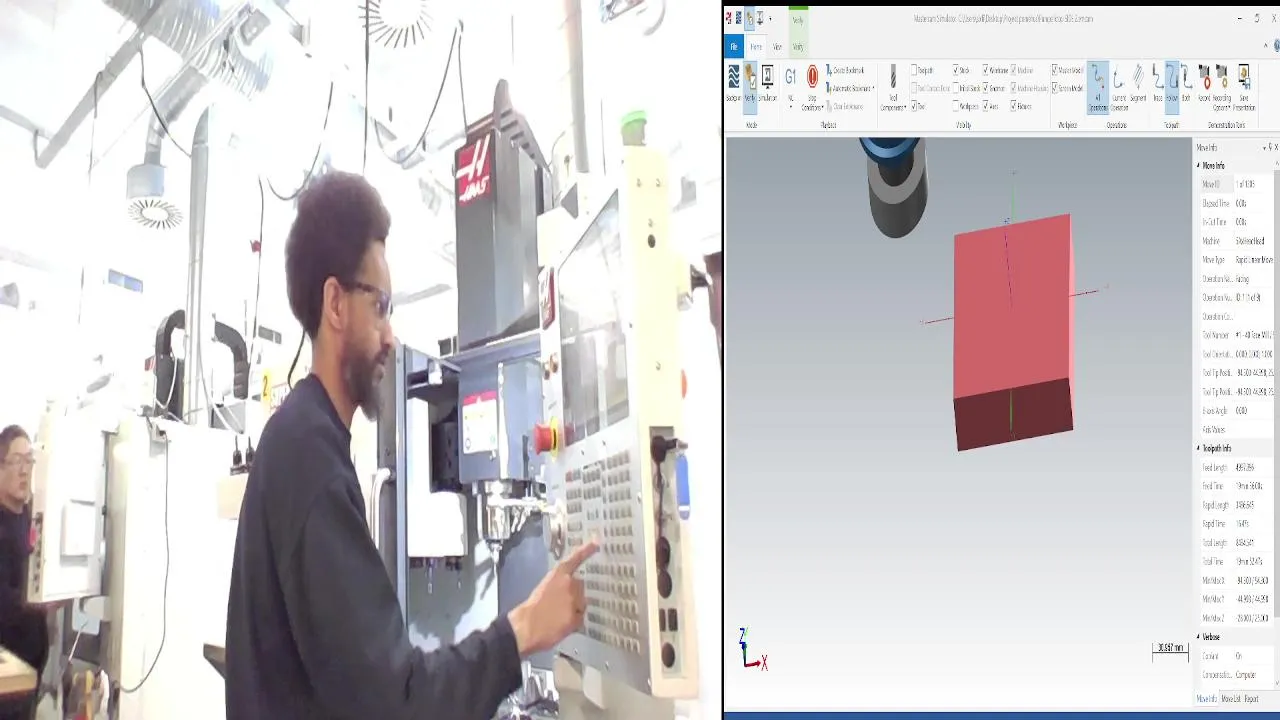Select All Operations
The width and height of the screenshot is (1280, 720).
tap(1097, 87)
